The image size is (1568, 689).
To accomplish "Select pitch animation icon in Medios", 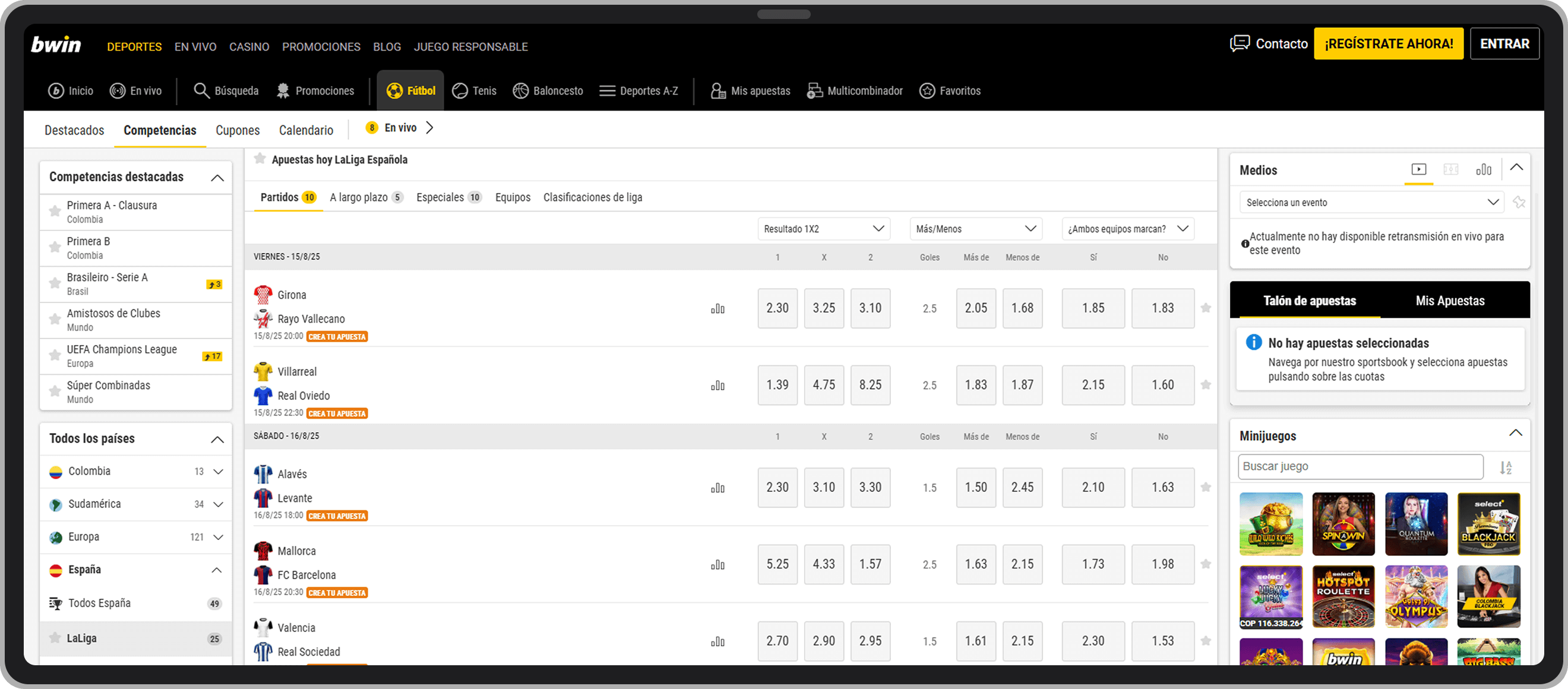I will [1451, 169].
